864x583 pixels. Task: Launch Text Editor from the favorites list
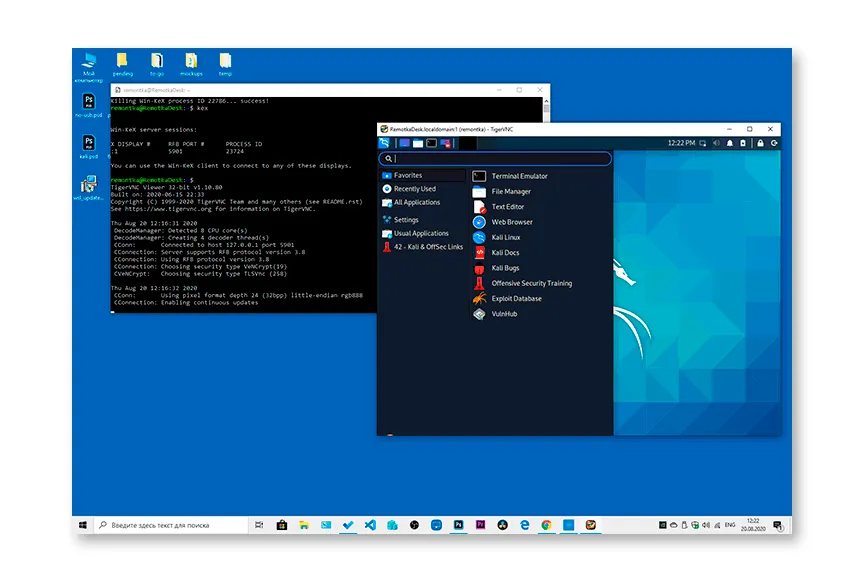[x=541, y=207]
